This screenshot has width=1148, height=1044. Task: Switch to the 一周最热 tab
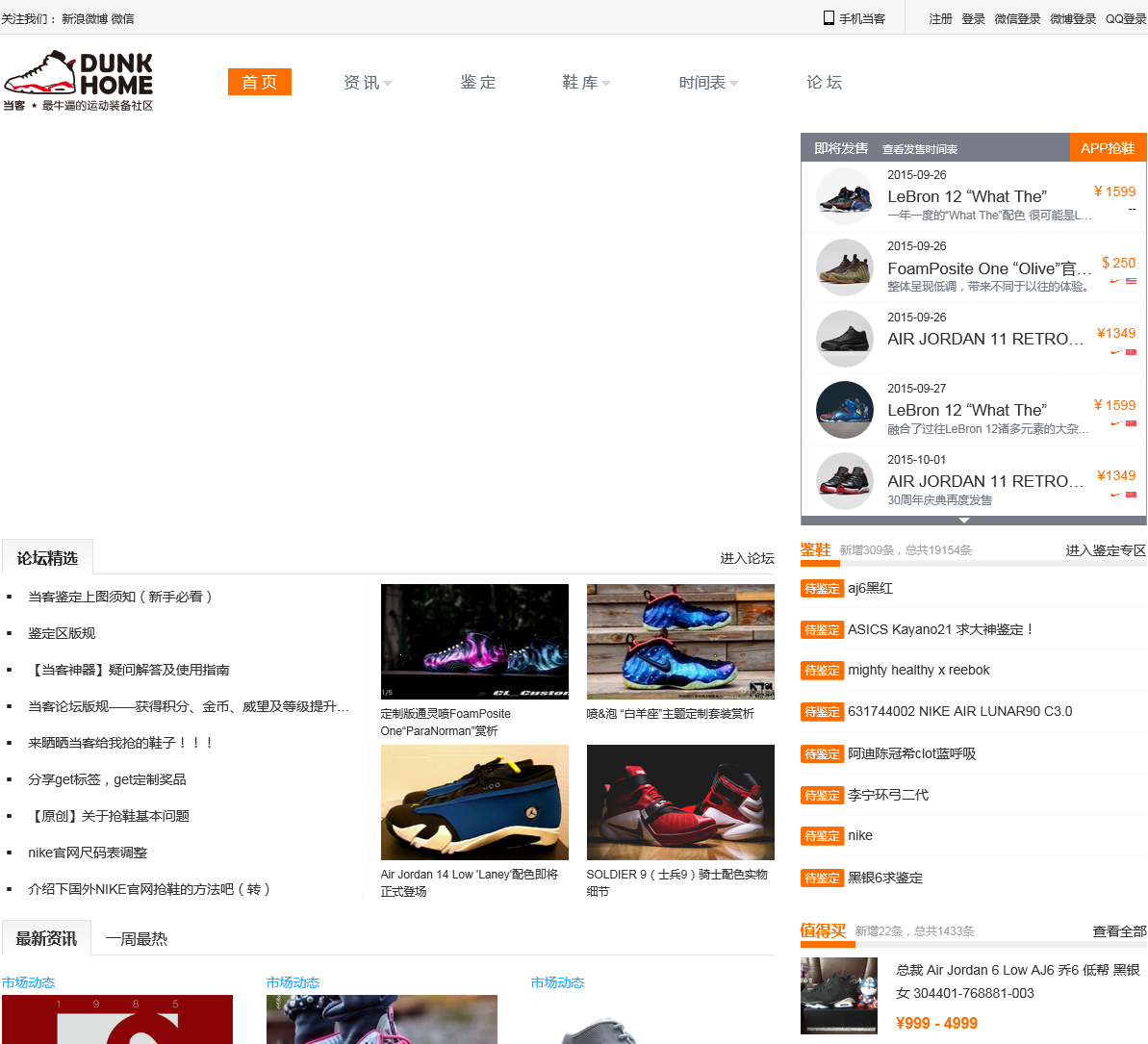pos(137,939)
